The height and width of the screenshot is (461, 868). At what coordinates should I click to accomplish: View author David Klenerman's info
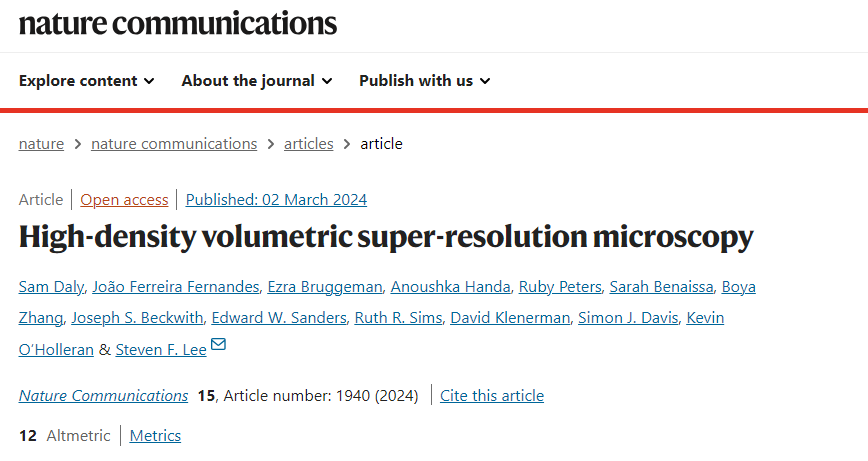(x=510, y=318)
